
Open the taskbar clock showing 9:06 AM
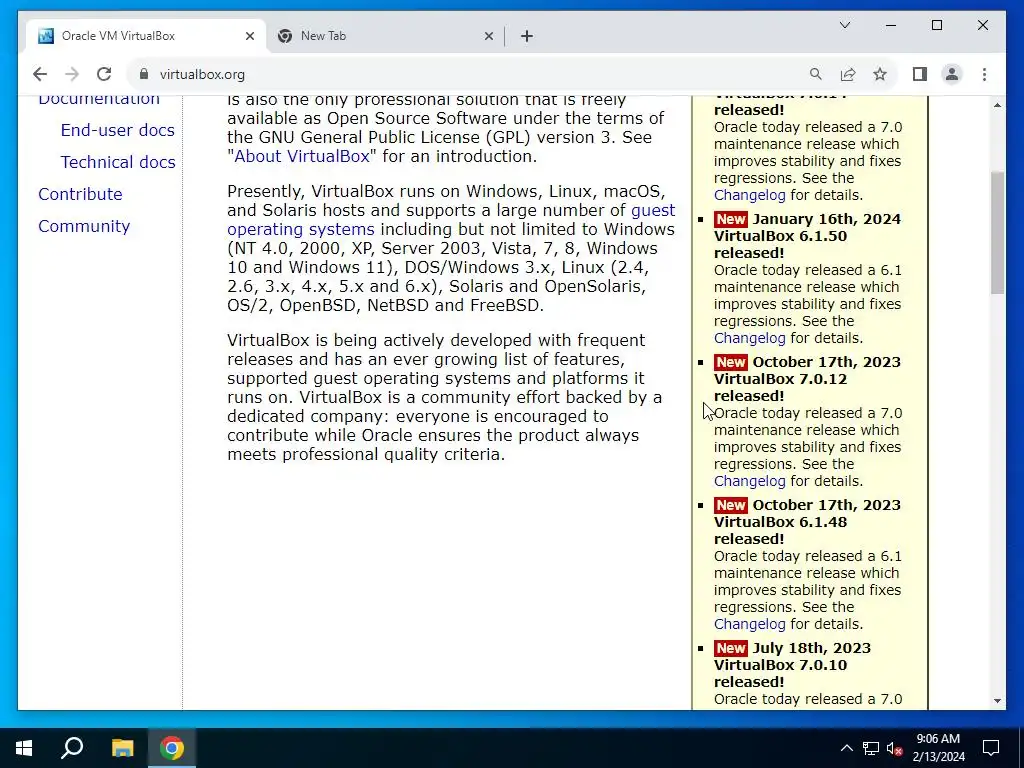[x=938, y=748]
